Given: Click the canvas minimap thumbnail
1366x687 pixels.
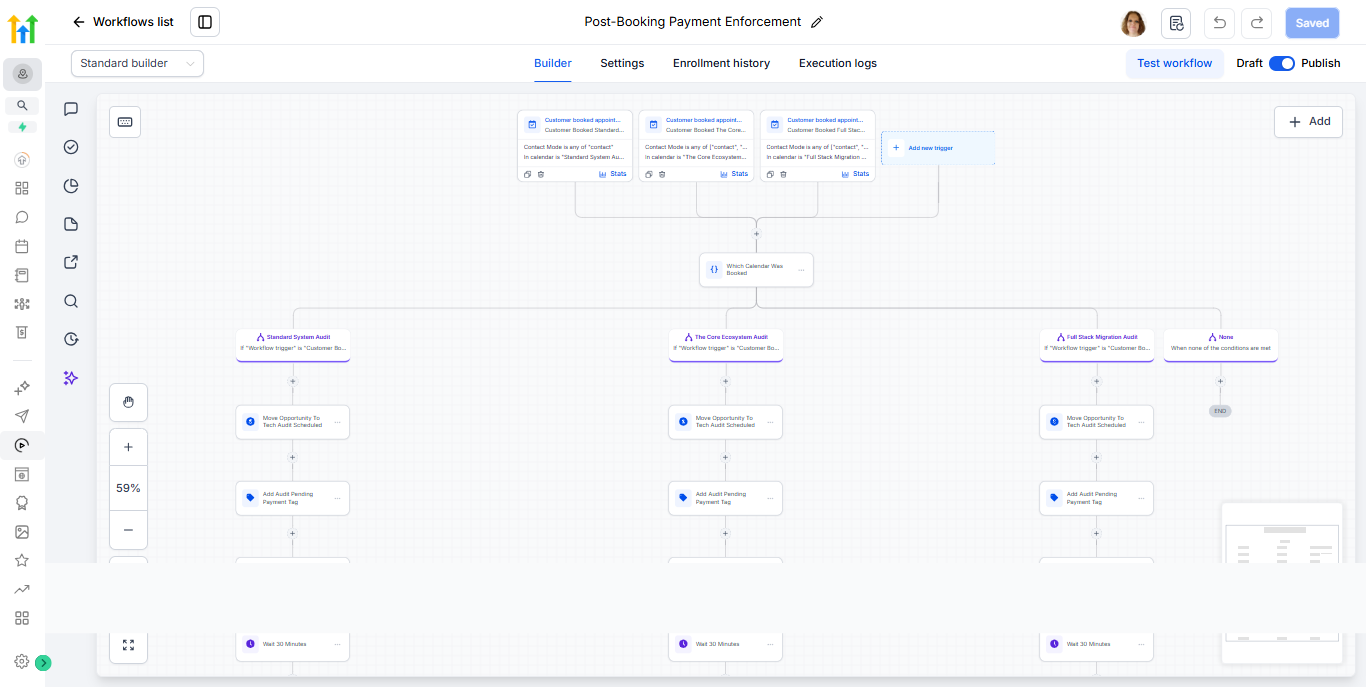Looking at the screenshot, I should tap(1281, 583).
